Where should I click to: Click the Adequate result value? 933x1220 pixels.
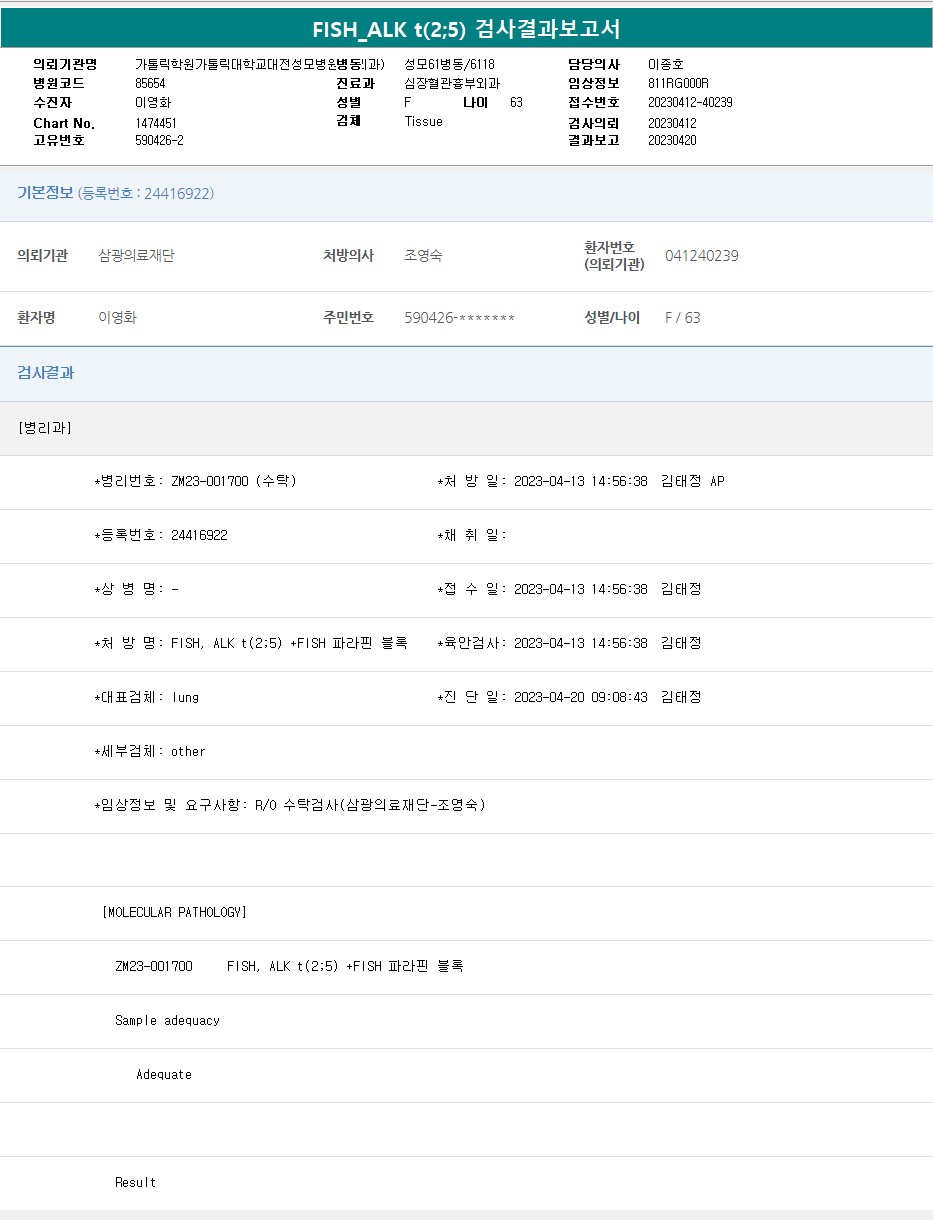coord(164,1074)
